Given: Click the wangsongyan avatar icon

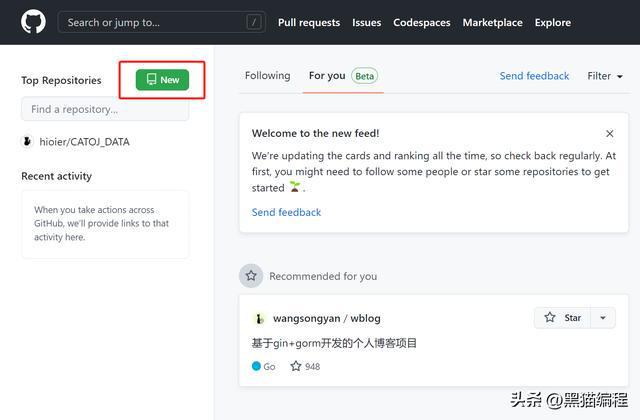Looking at the screenshot, I should (259, 318).
